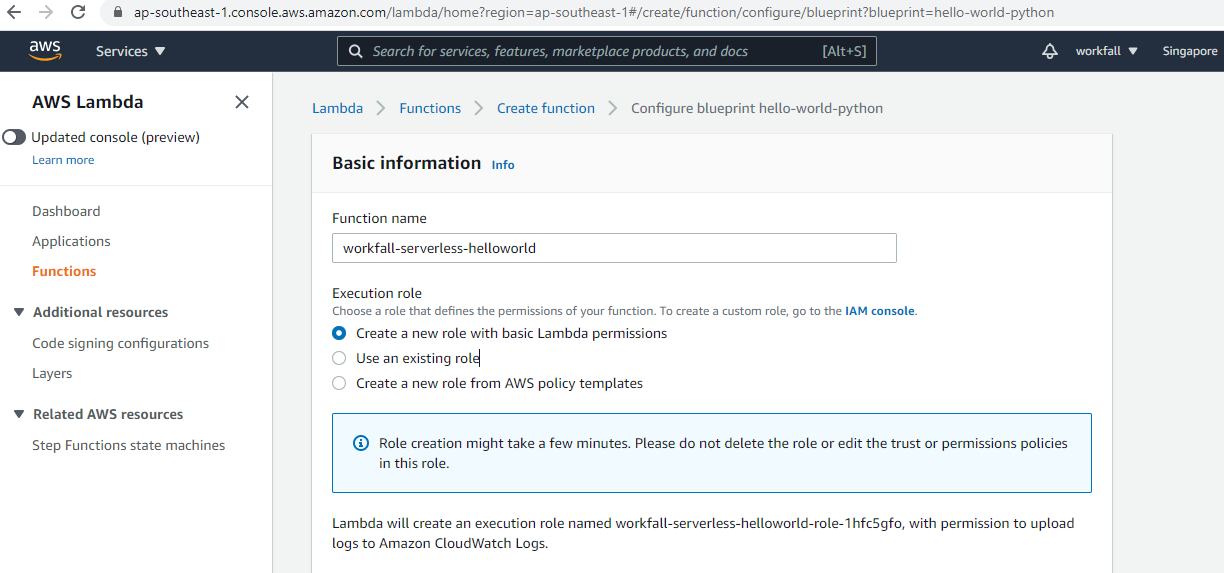The image size is (1224, 573).
Task: Collapse the Additional resources section
Action: (x=19, y=312)
